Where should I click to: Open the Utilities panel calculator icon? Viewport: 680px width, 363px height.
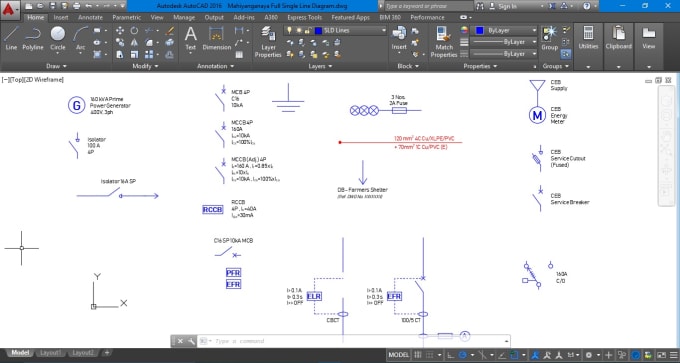(x=588, y=33)
